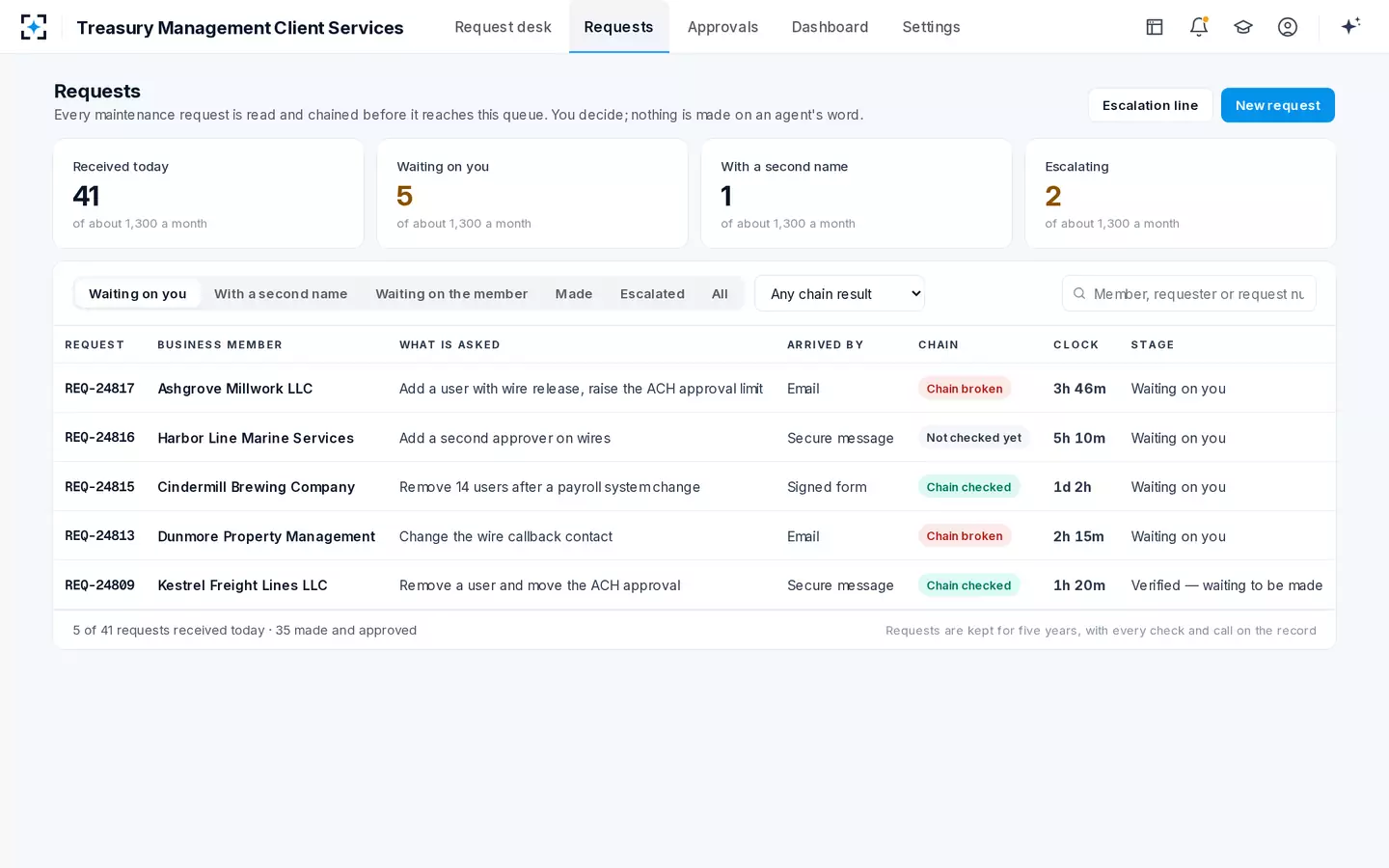
Task: Click the Waiting on you summary card
Action: (532, 194)
